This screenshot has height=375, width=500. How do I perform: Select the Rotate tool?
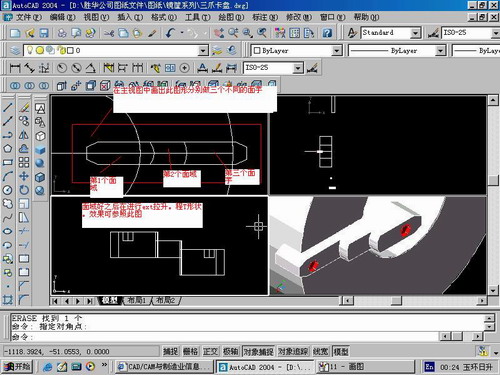[24, 190]
